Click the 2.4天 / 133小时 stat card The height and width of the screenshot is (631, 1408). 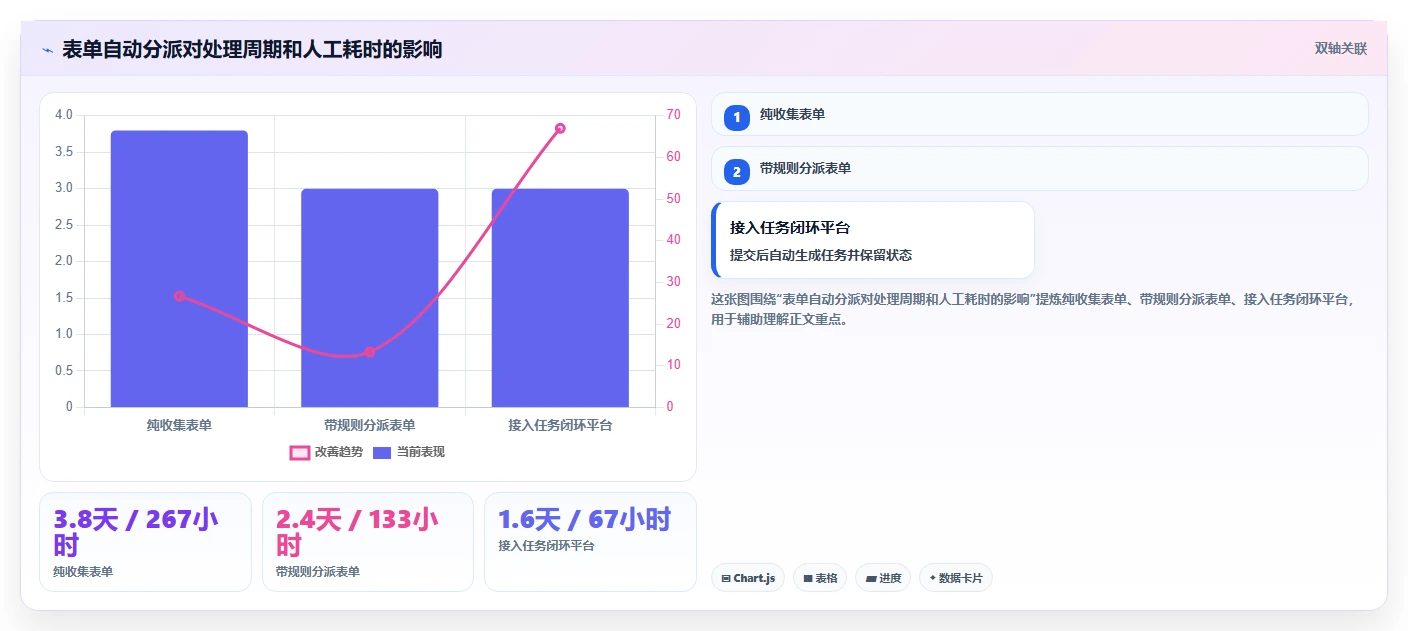point(367,542)
